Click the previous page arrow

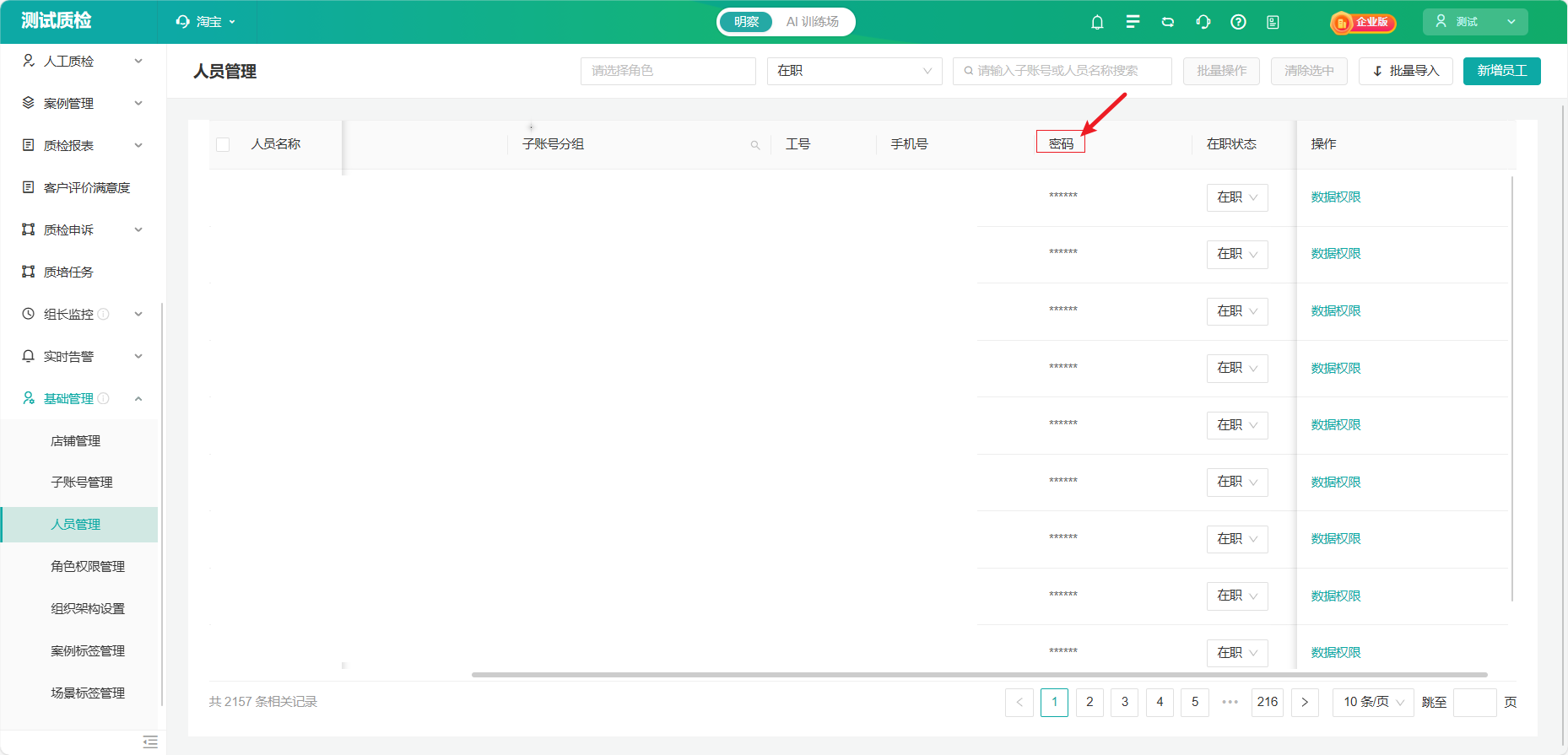pos(1019,702)
